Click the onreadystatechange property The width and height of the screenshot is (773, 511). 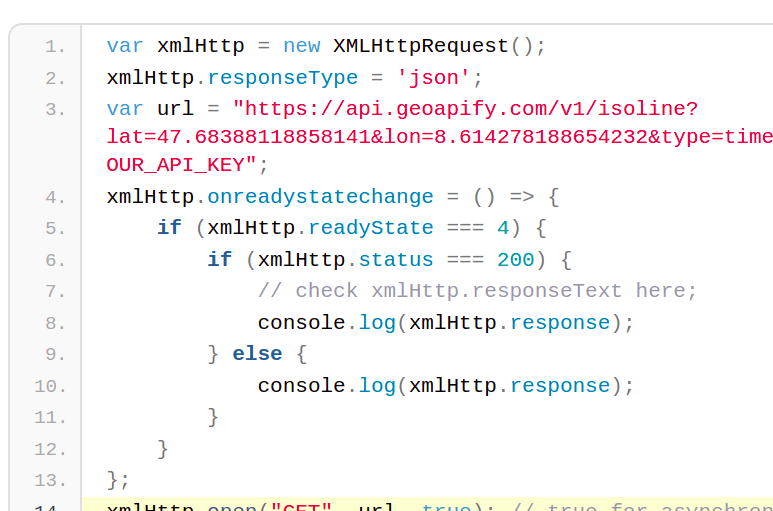tap(320, 197)
